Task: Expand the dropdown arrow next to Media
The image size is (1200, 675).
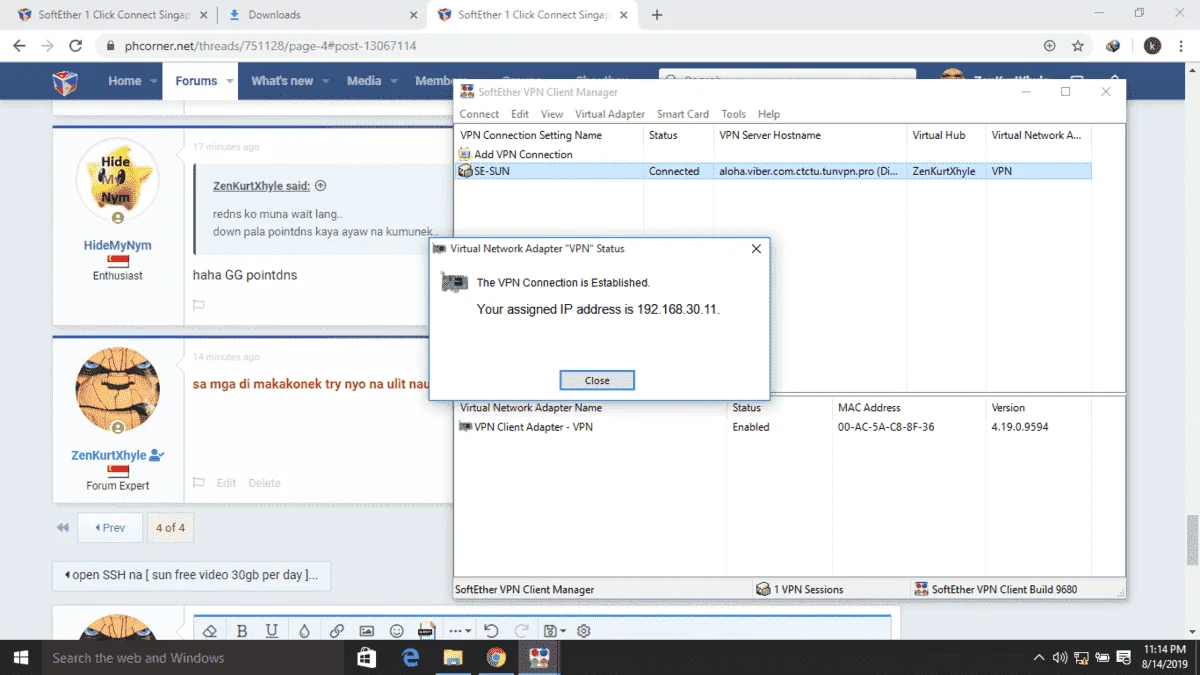Action: pyautogui.click(x=393, y=81)
